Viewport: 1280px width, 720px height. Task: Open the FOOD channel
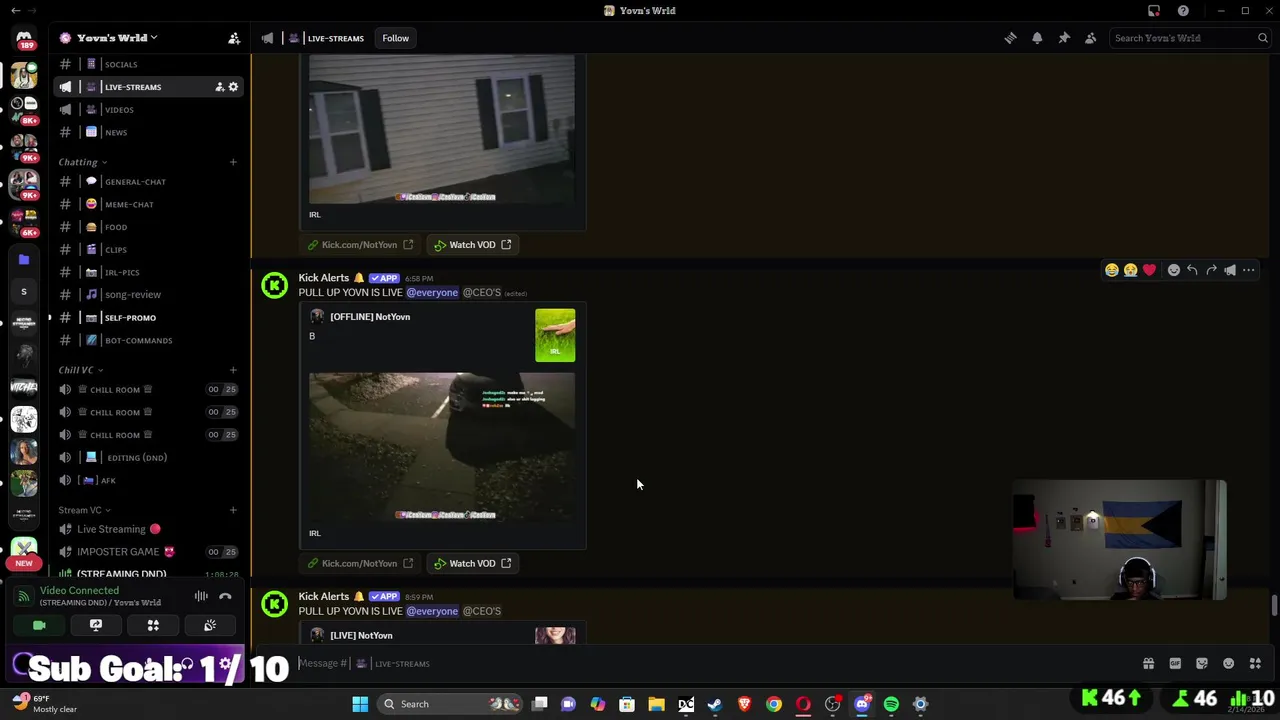149,227
